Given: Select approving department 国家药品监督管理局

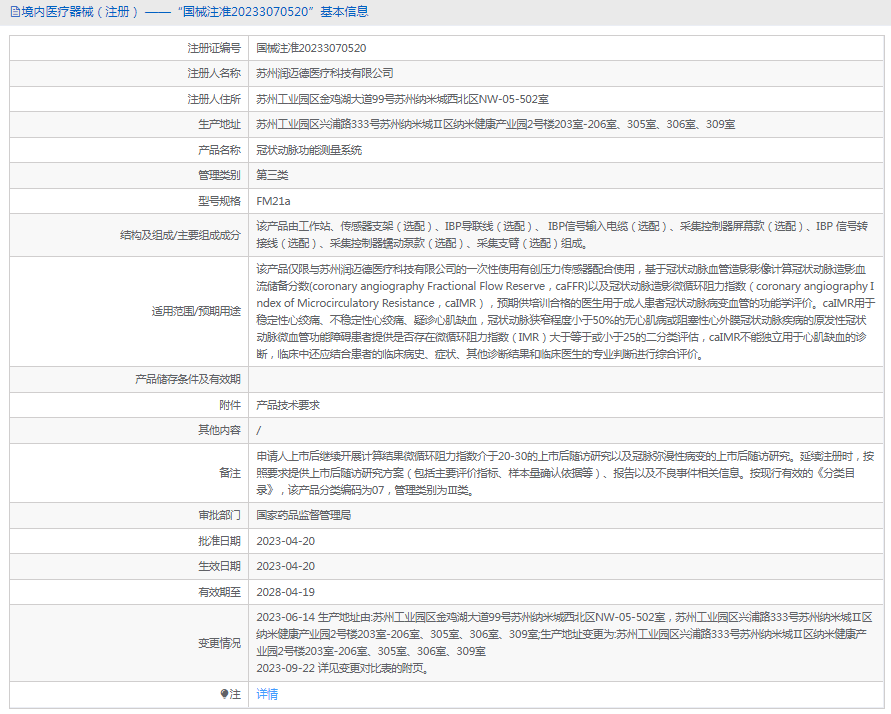Looking at the screenshot, I should click(x=303, y=515).
